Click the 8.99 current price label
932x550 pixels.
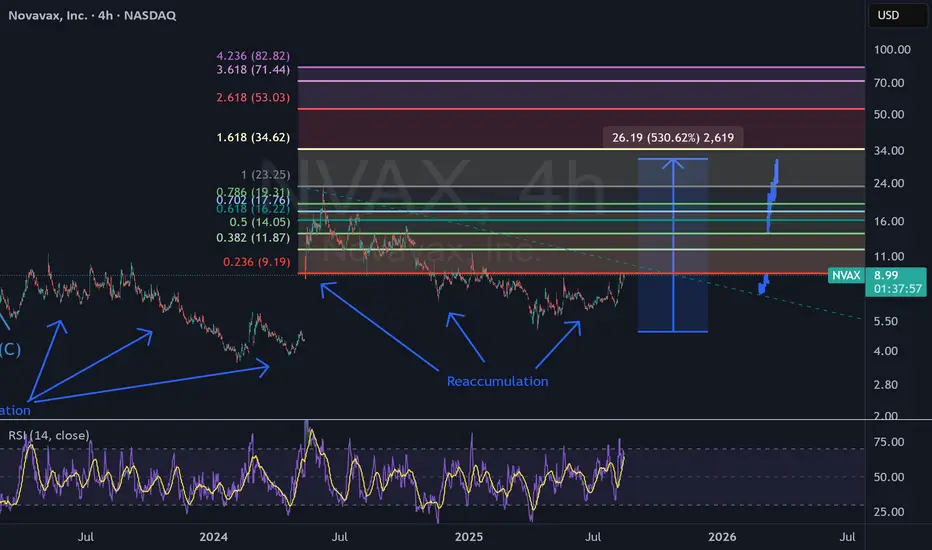(x=886, y=275)
